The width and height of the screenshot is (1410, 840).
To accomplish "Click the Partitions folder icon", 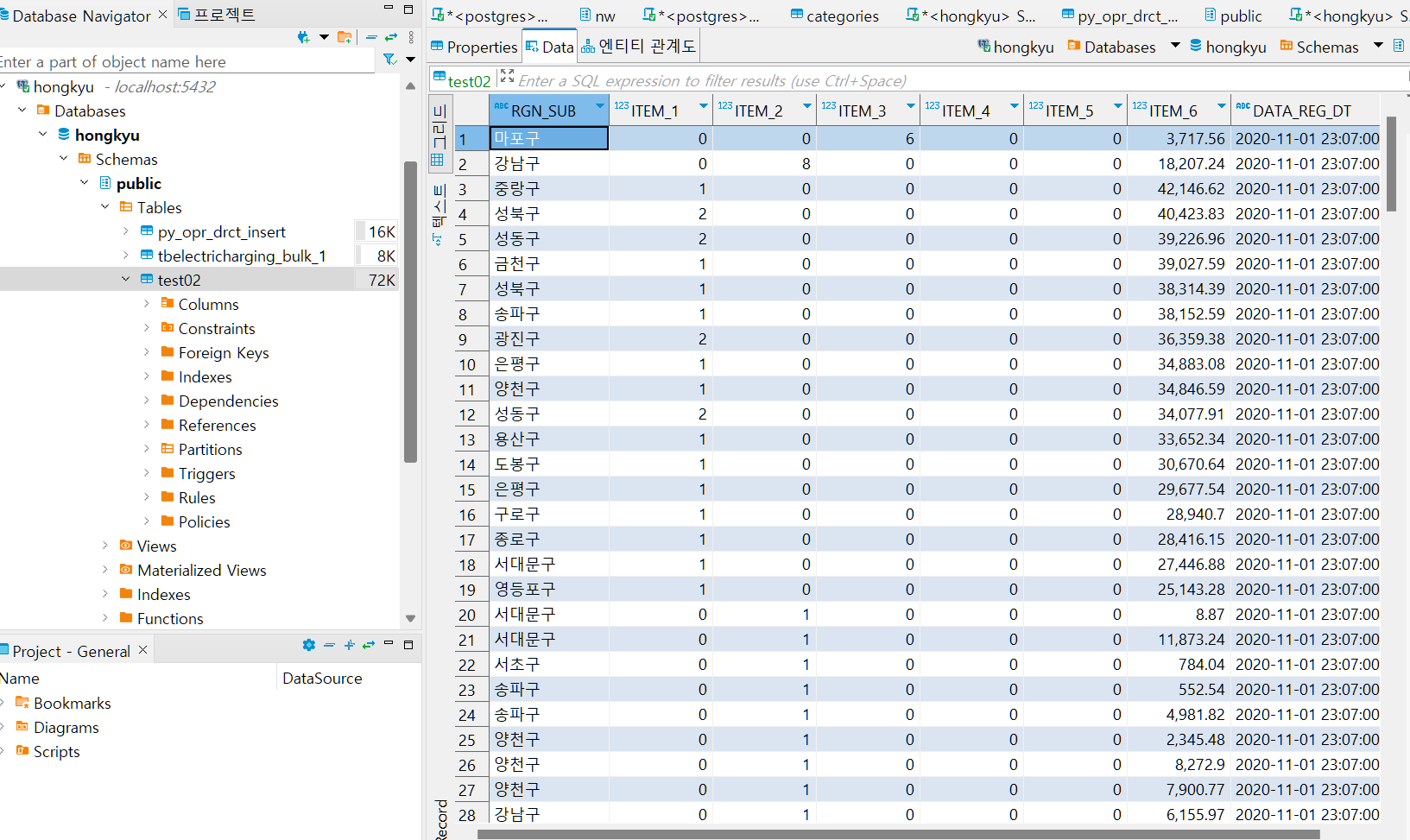I will pyautogui.click(x=168, y=449).
